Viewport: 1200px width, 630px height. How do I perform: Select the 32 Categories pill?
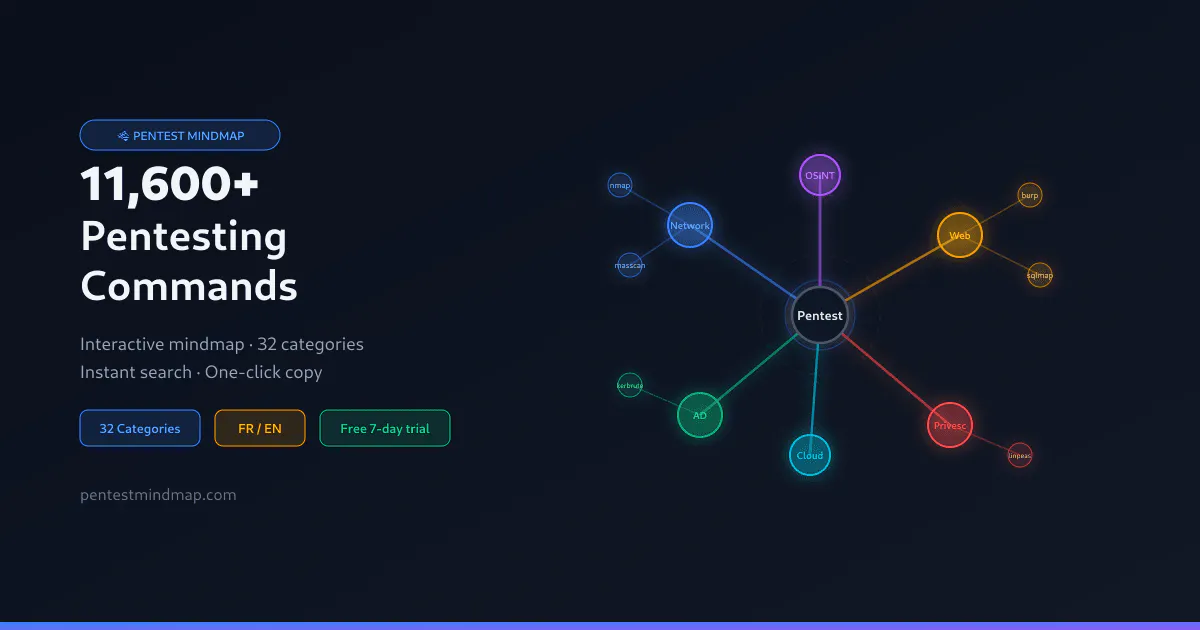(140, 428)
